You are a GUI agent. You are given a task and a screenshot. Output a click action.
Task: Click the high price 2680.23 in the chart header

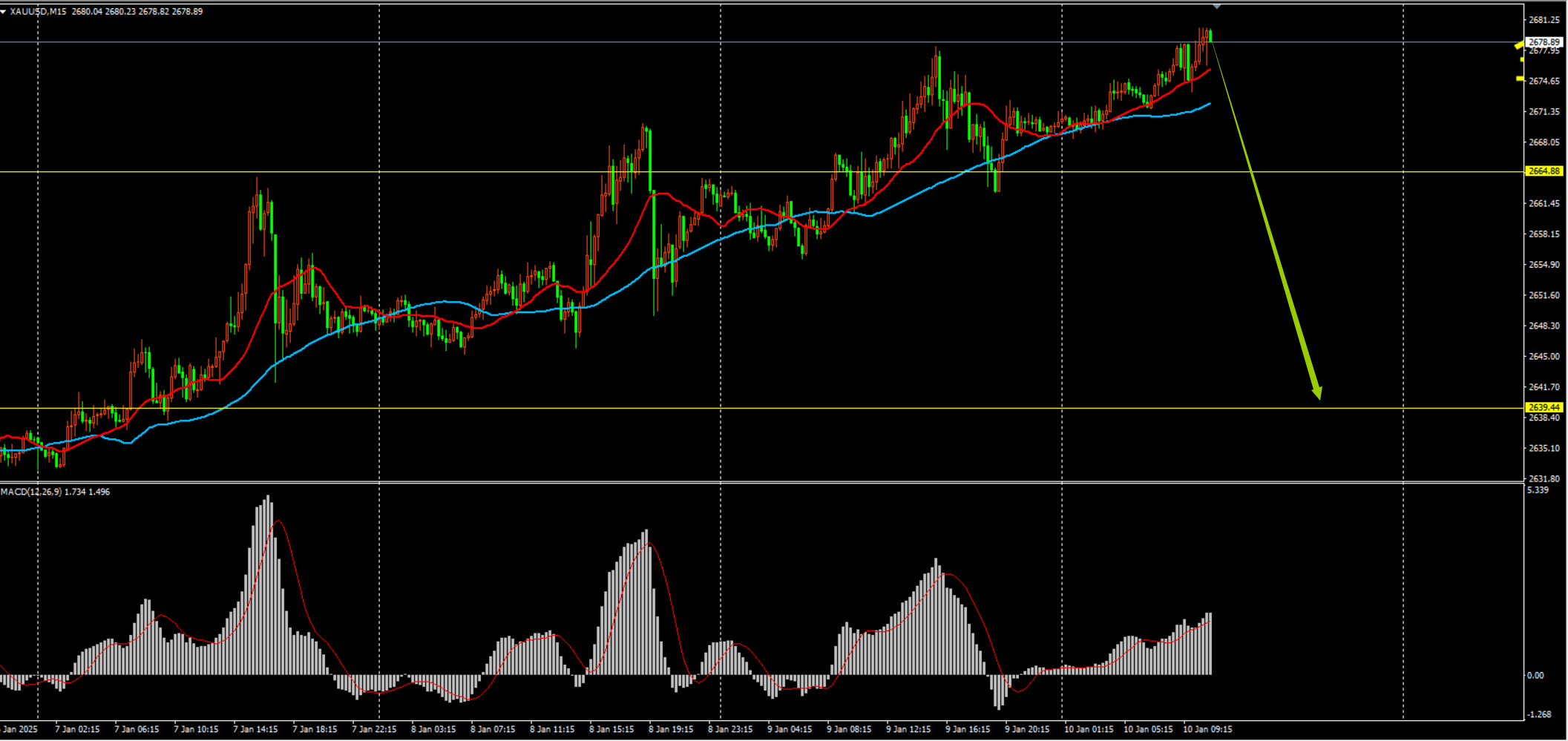point(120,12)
